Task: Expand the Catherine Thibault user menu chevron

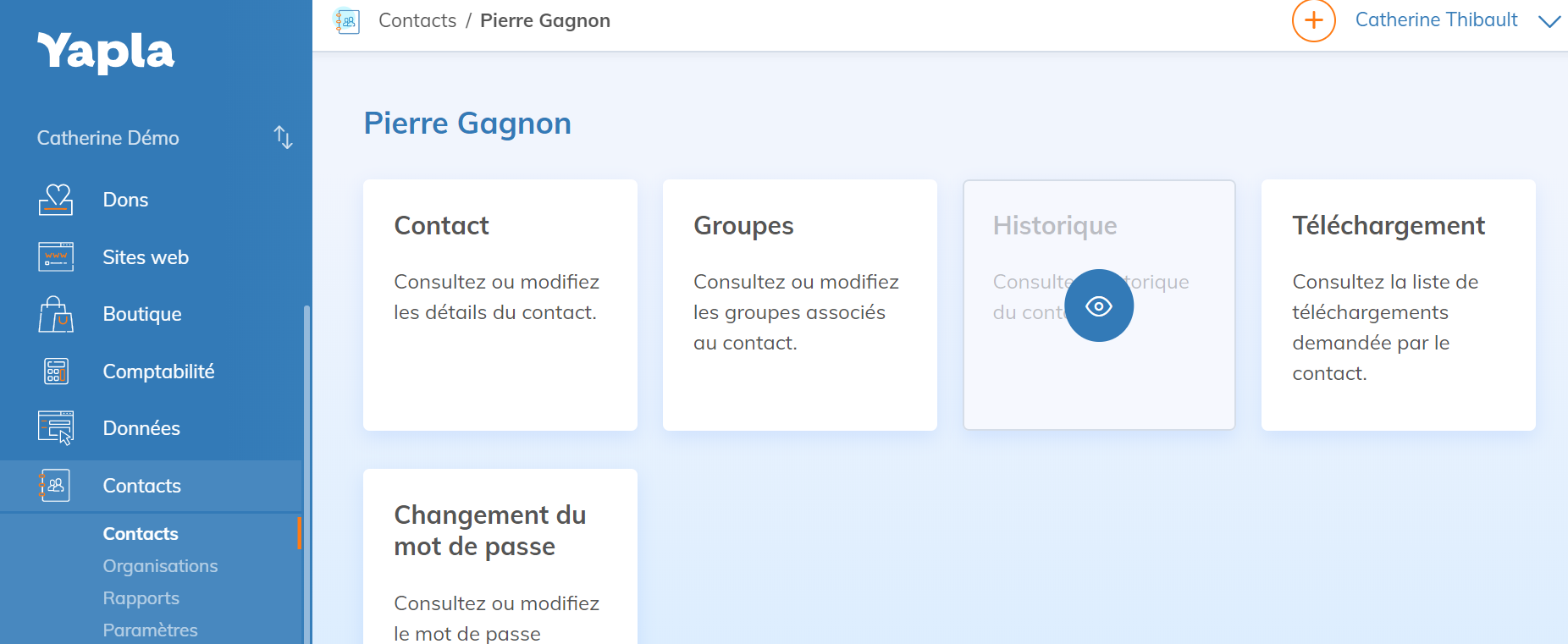Action: click(x=1549, y=21)
